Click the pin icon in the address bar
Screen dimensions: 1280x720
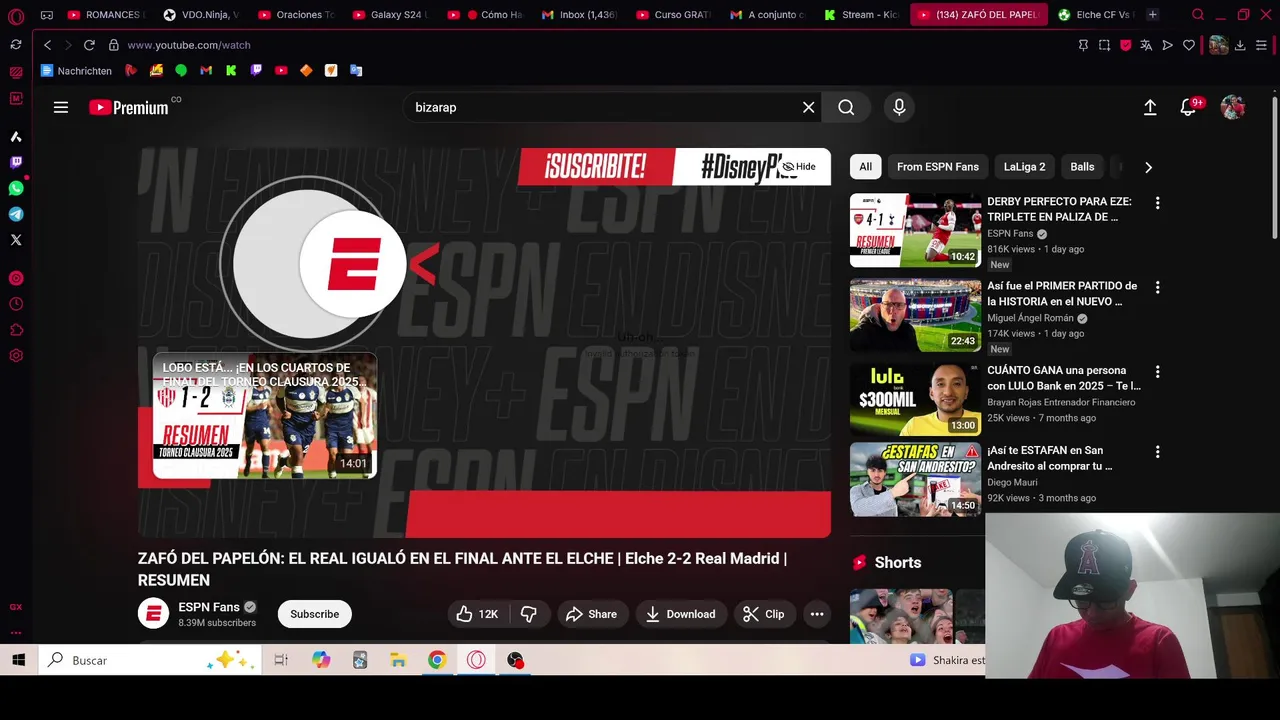[x=1083, y=45]
